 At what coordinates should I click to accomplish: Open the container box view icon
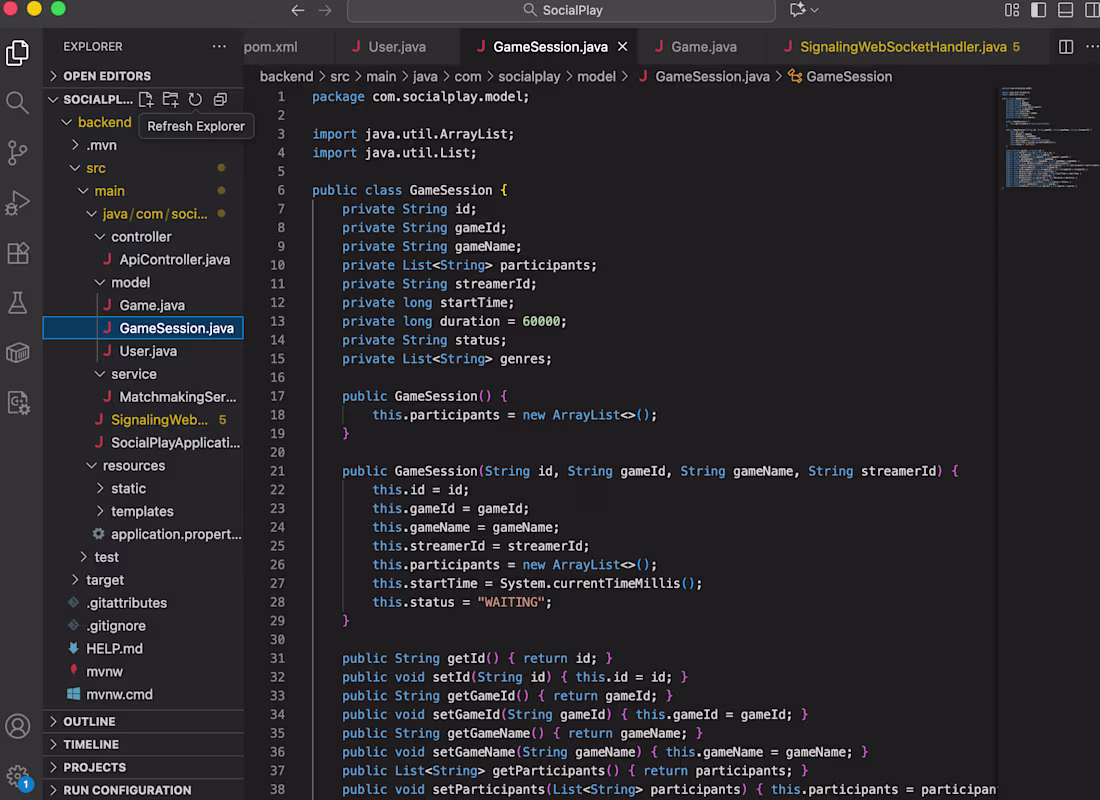(18, 352)
